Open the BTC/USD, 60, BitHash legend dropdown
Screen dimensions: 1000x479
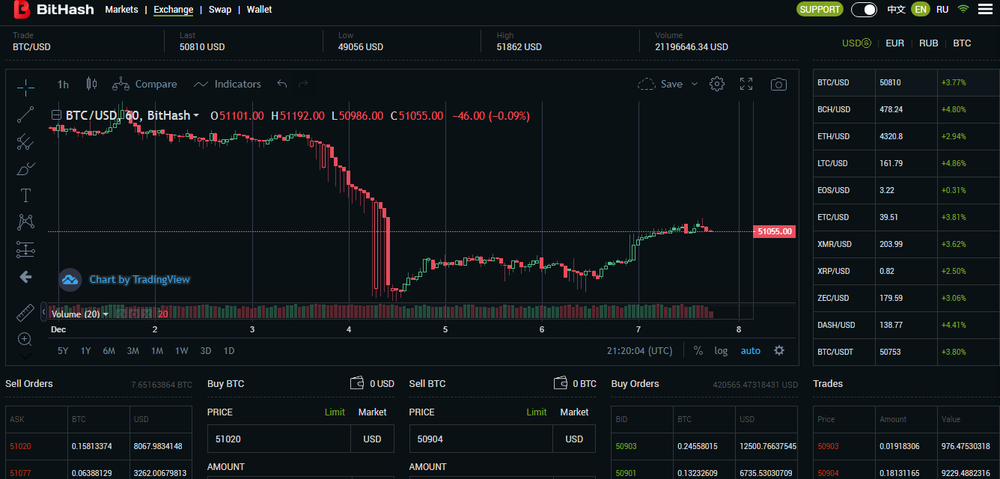(196, 115)
